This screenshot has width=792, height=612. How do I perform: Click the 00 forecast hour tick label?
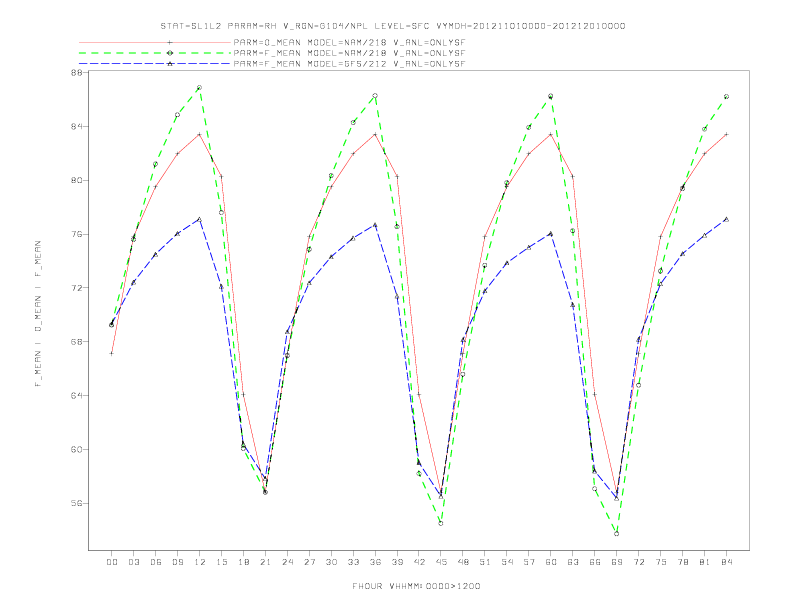point(112,562)
